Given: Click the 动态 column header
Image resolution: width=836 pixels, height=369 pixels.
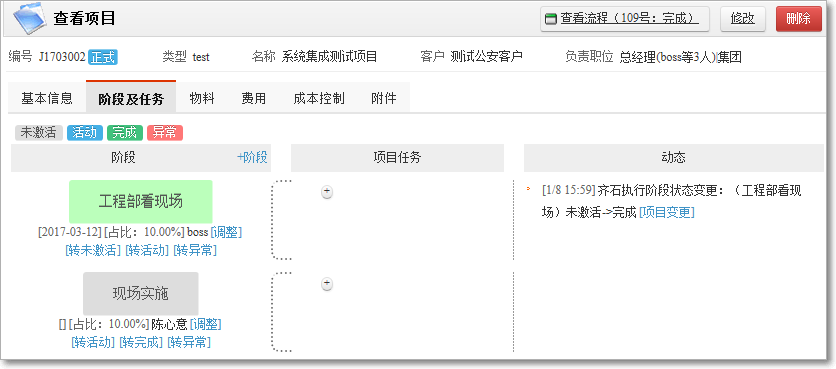Looking at the screenshot, I should click(x=673, y=157).
